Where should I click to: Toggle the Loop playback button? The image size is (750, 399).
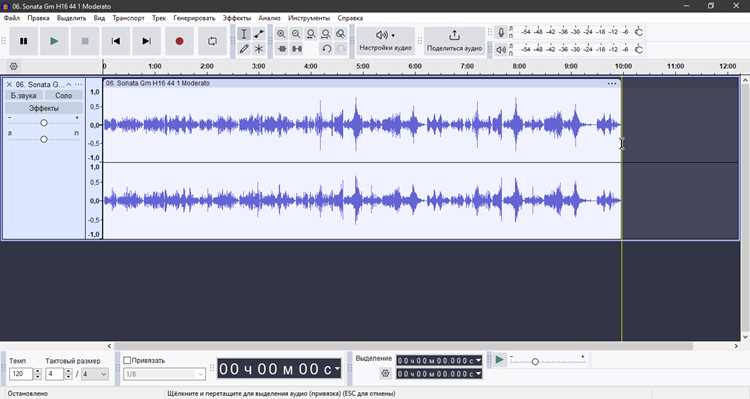[212, 41]
